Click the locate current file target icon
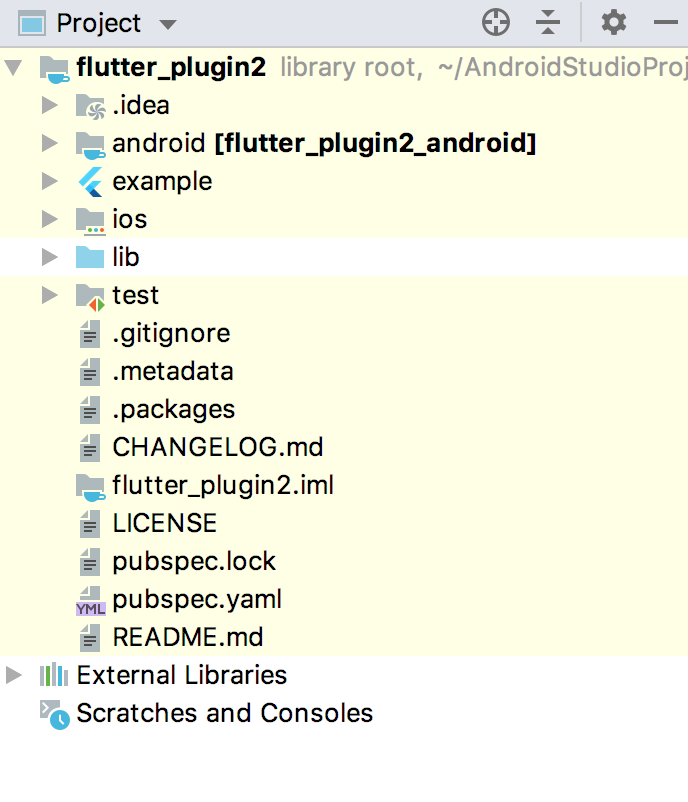 point(496,22)
